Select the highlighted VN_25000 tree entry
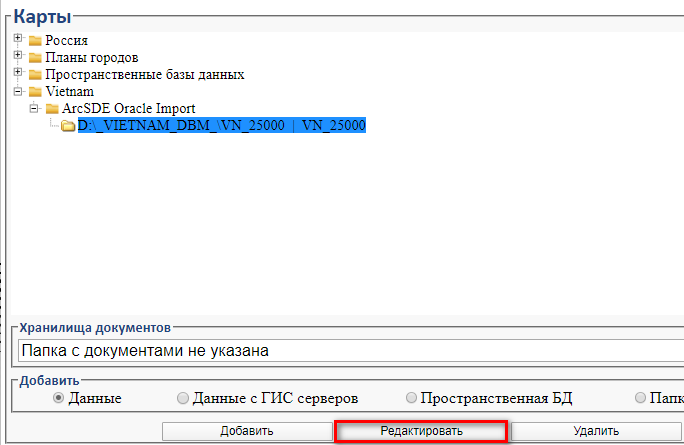 pos(222,126)
